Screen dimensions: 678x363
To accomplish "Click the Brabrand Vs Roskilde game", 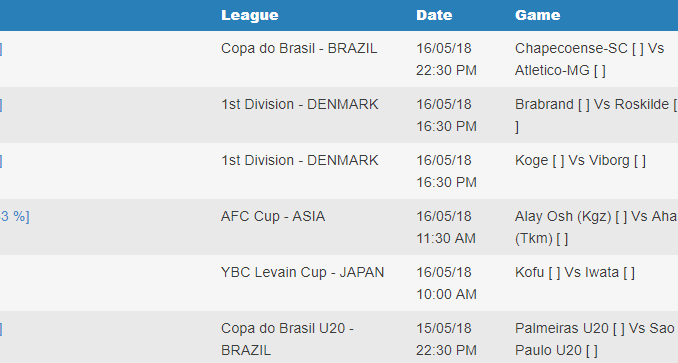I will point(596,115).
